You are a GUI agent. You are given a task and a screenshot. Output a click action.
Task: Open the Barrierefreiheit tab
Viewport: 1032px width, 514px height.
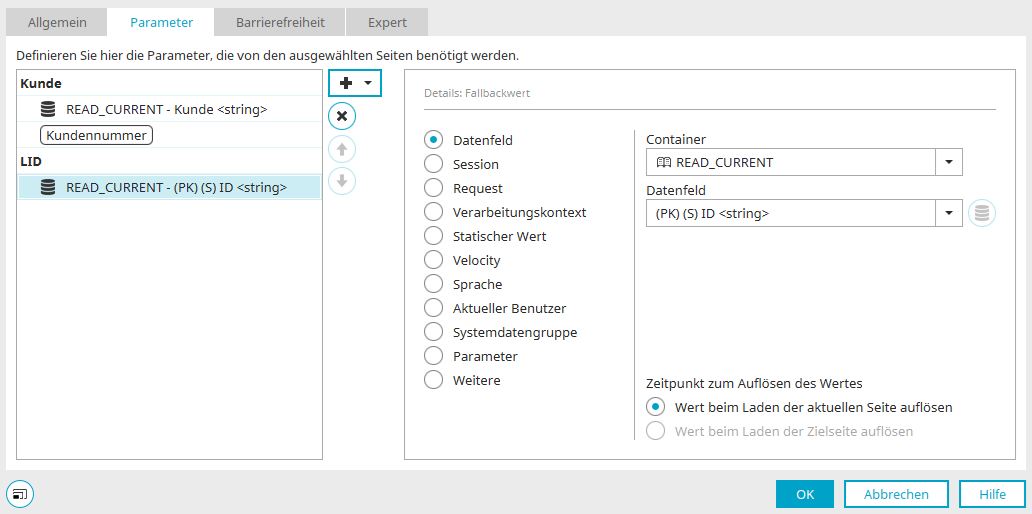coord(280,22)
